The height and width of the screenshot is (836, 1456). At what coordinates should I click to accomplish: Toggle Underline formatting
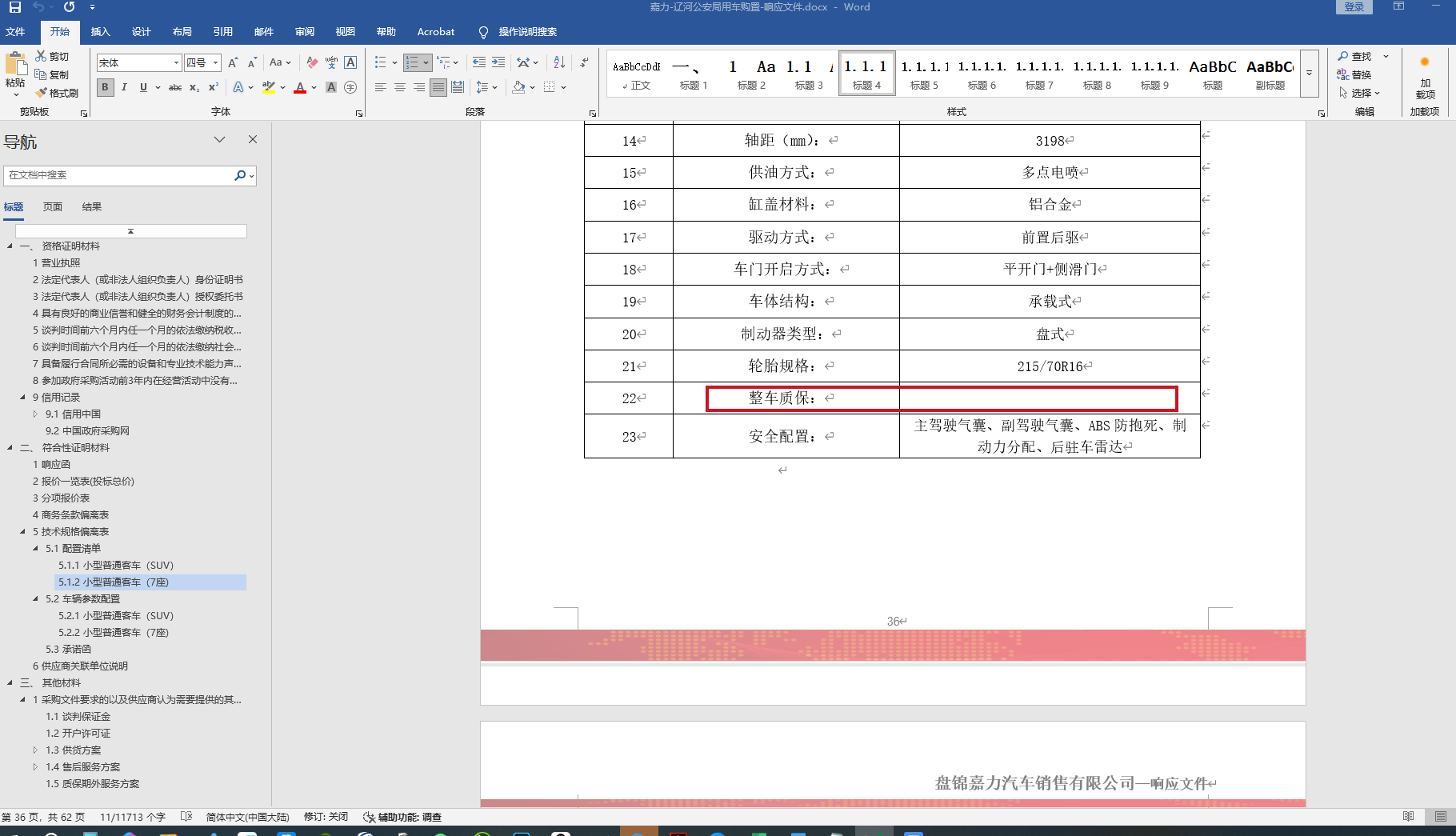143,87
